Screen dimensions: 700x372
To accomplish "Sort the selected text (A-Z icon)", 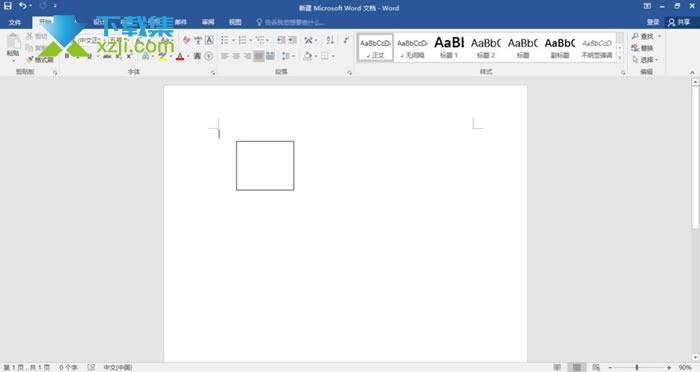I will coord(330,40).
